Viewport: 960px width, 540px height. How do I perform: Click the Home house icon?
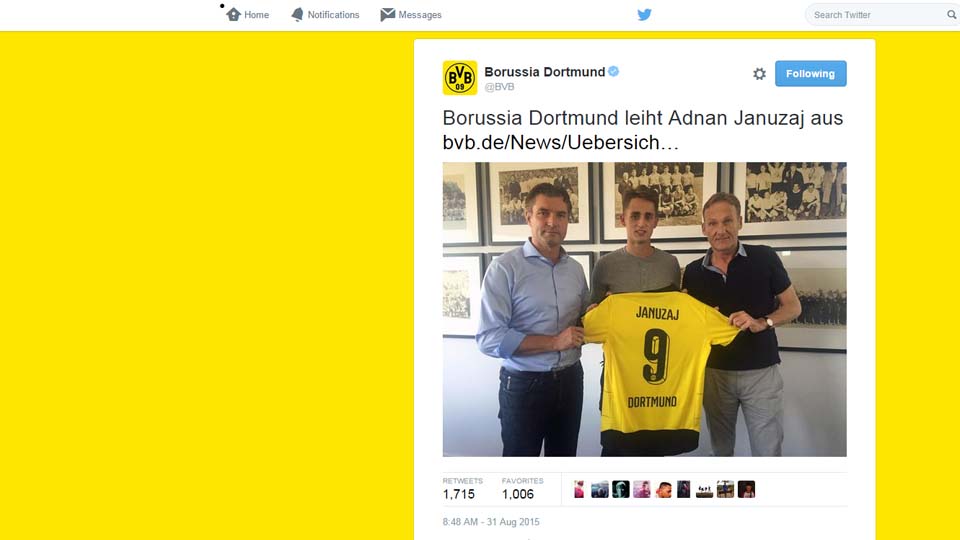(x=233, y=14)
